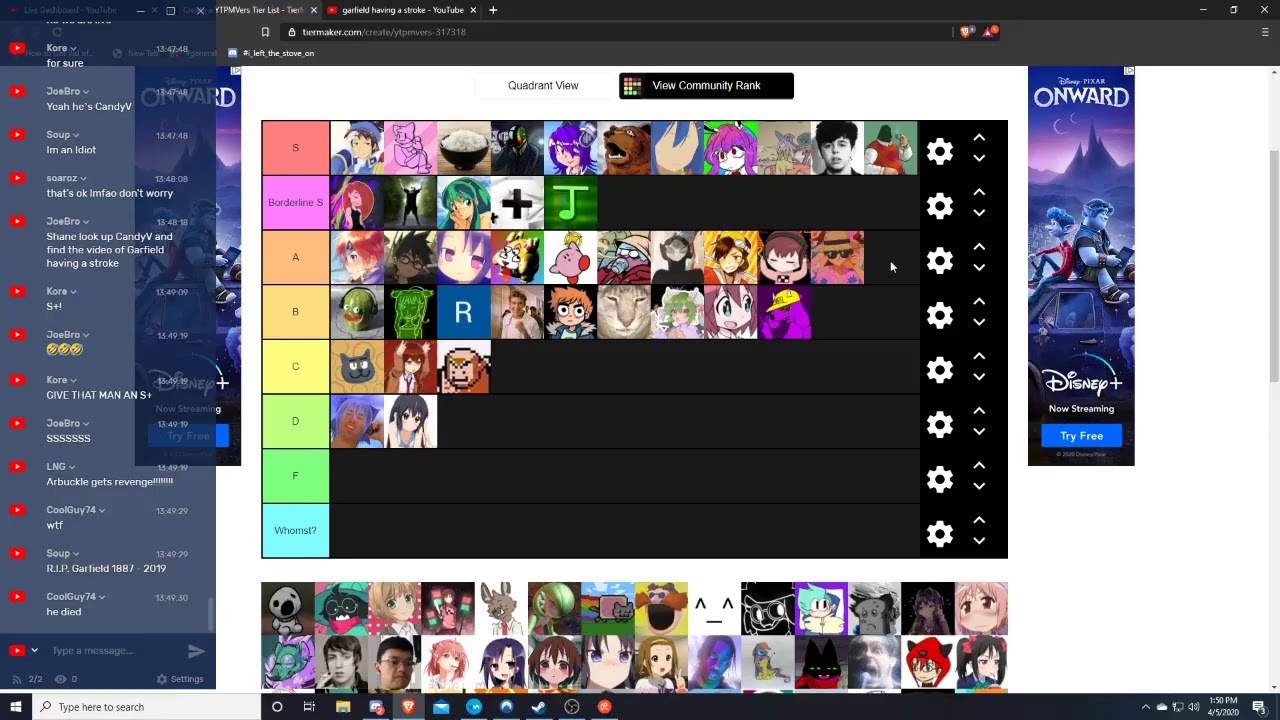Open Steam from the Windows taskbar

click(x=539, y=707)
